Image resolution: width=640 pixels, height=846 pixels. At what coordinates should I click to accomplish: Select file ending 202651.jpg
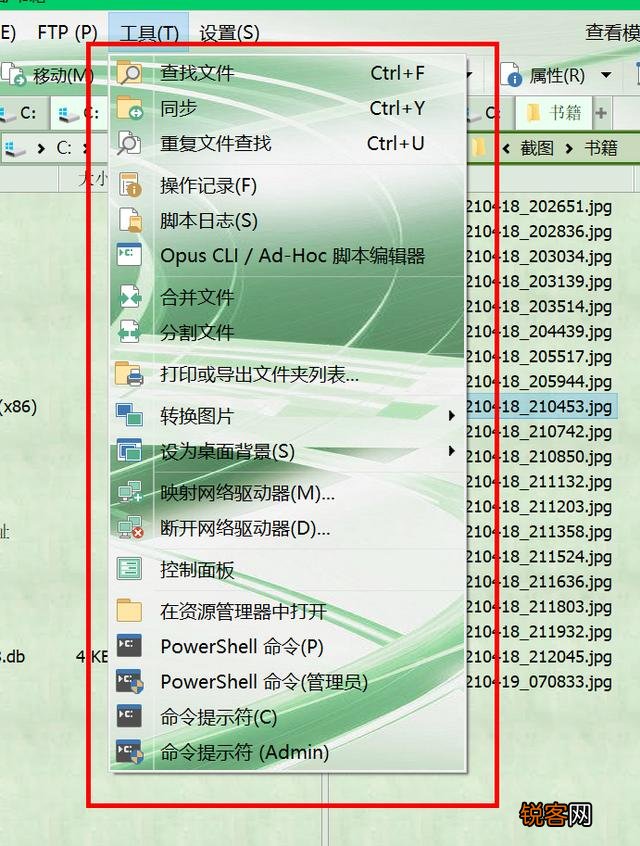tap(539, 206)
